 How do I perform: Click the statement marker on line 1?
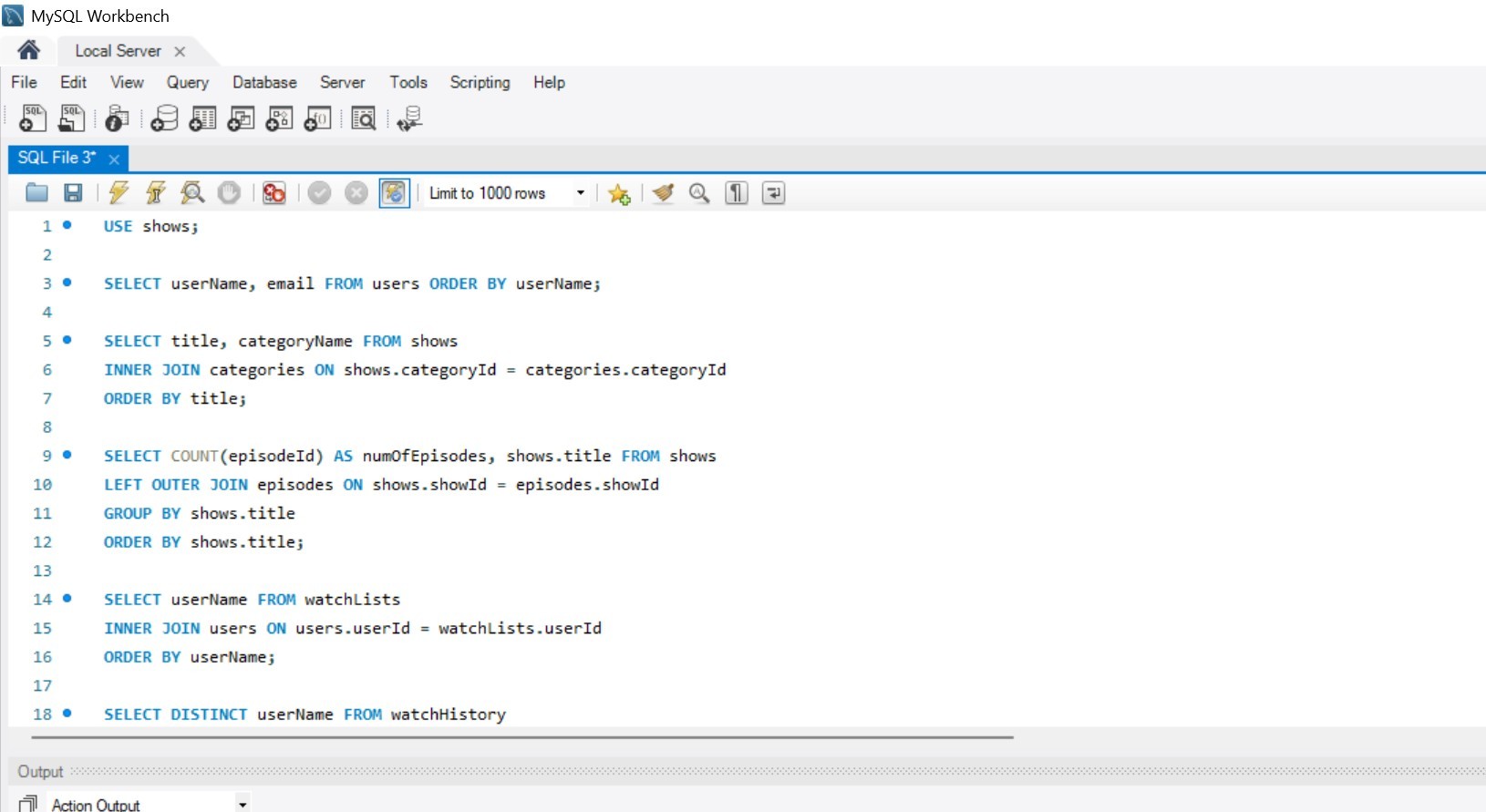click(67, 225)
